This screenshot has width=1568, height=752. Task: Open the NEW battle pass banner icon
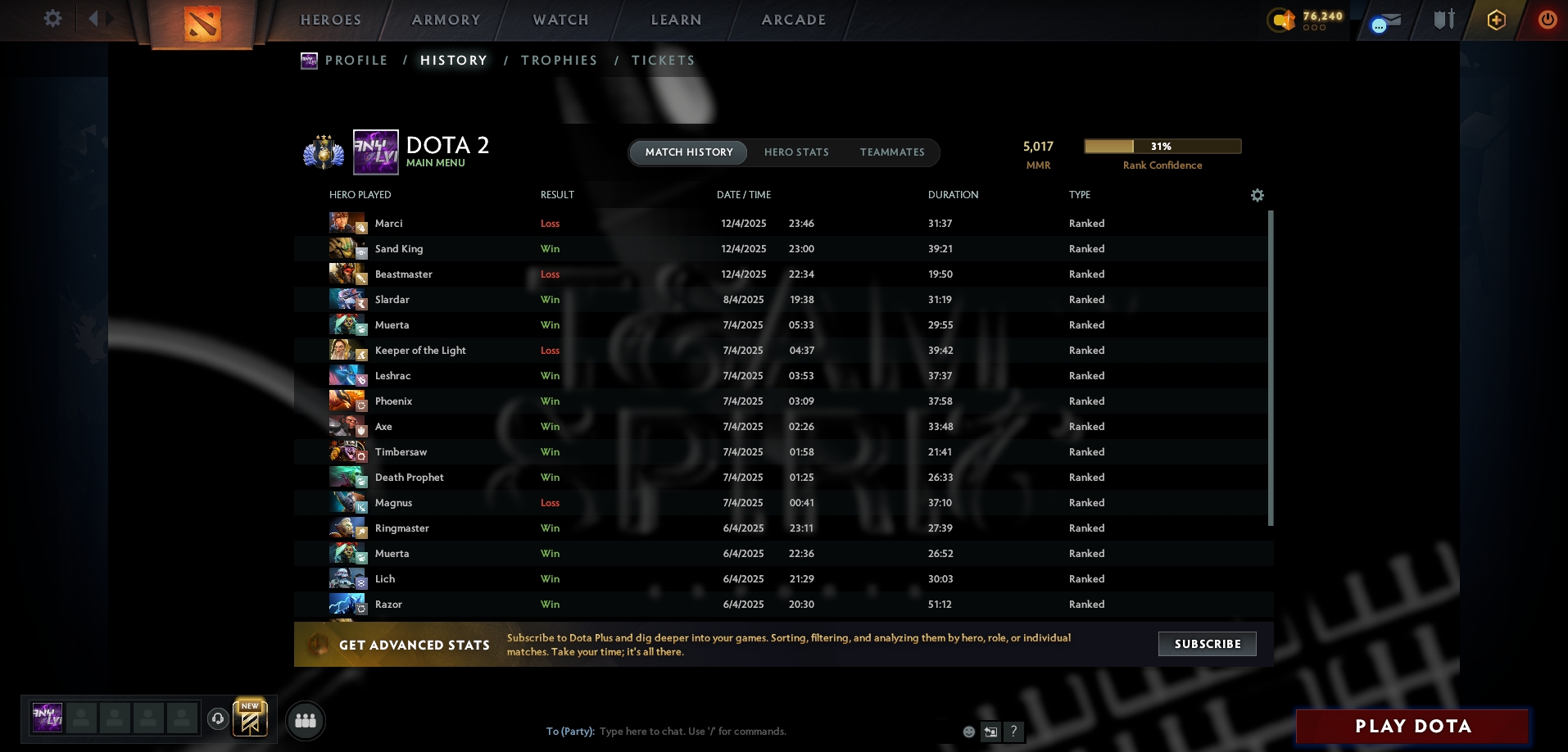point(250,718)
